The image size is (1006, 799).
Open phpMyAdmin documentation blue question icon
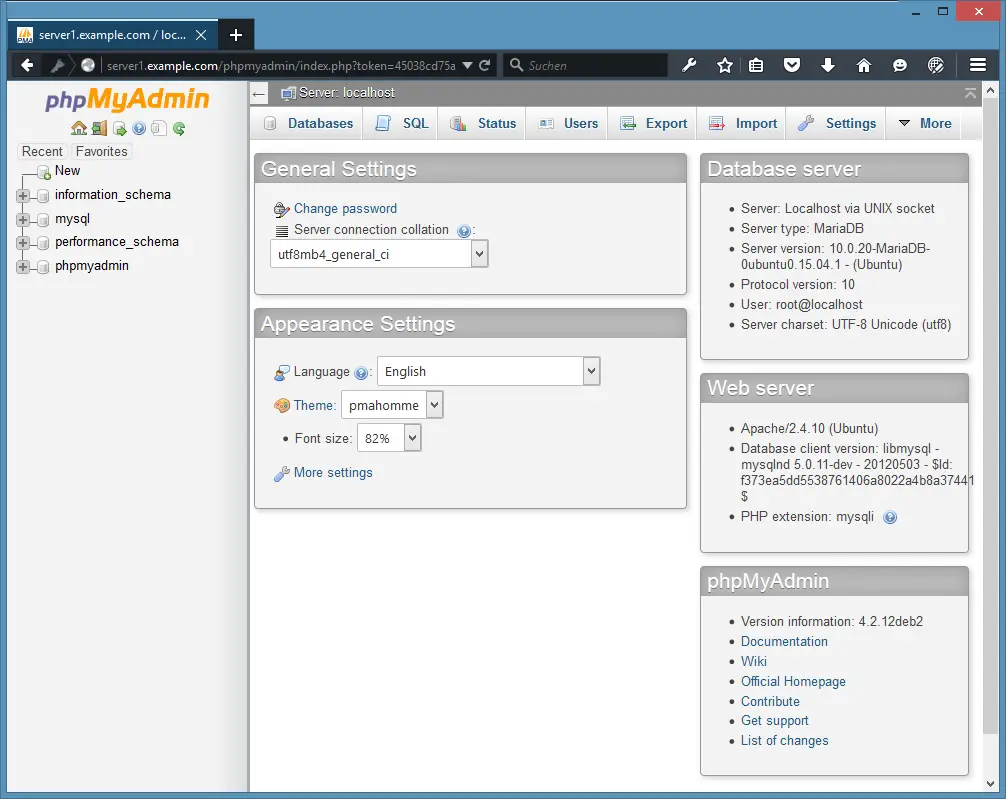click(x=139, y=128)
